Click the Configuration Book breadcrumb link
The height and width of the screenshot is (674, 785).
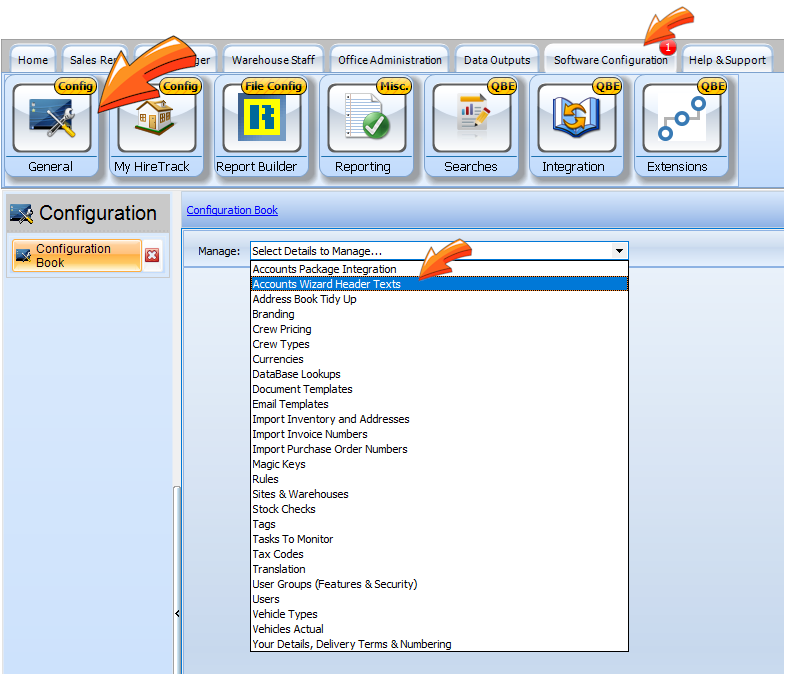coord(232,210)
